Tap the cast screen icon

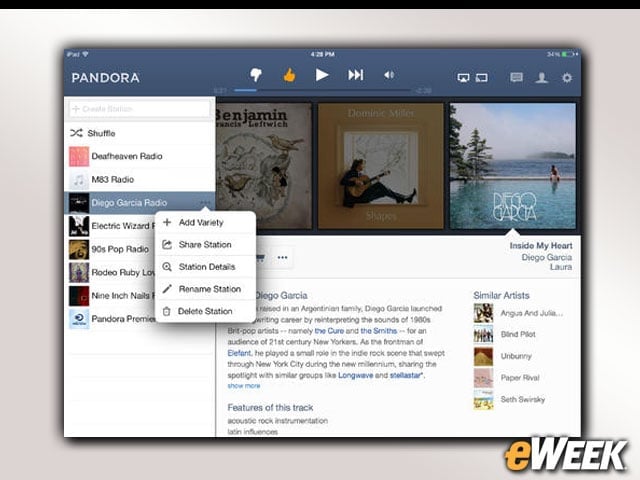tap(482, 78)
